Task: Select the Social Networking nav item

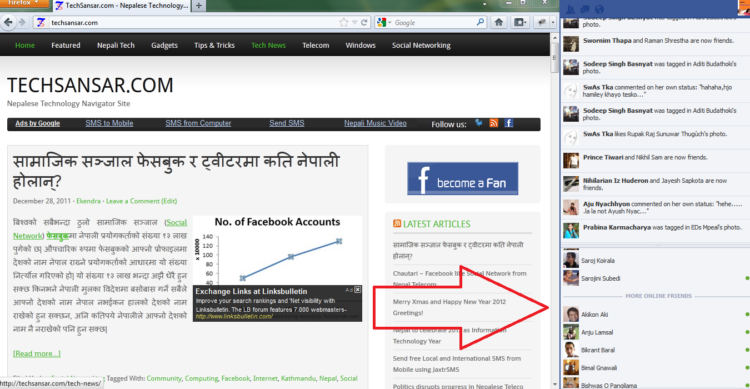Action: click(421, 45)
